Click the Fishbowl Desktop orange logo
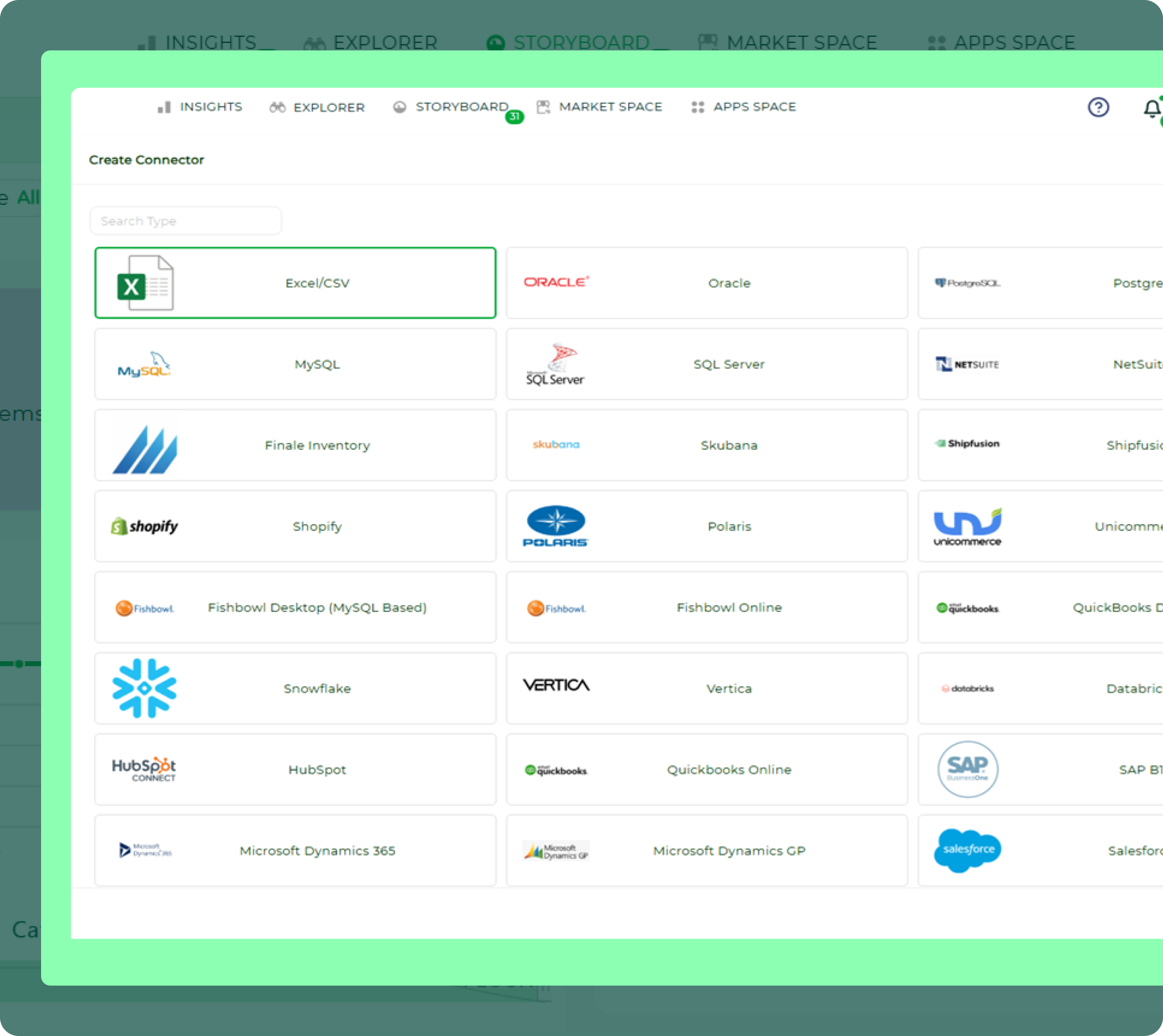Screen dimensions: 1163x1036 [145, 609]
